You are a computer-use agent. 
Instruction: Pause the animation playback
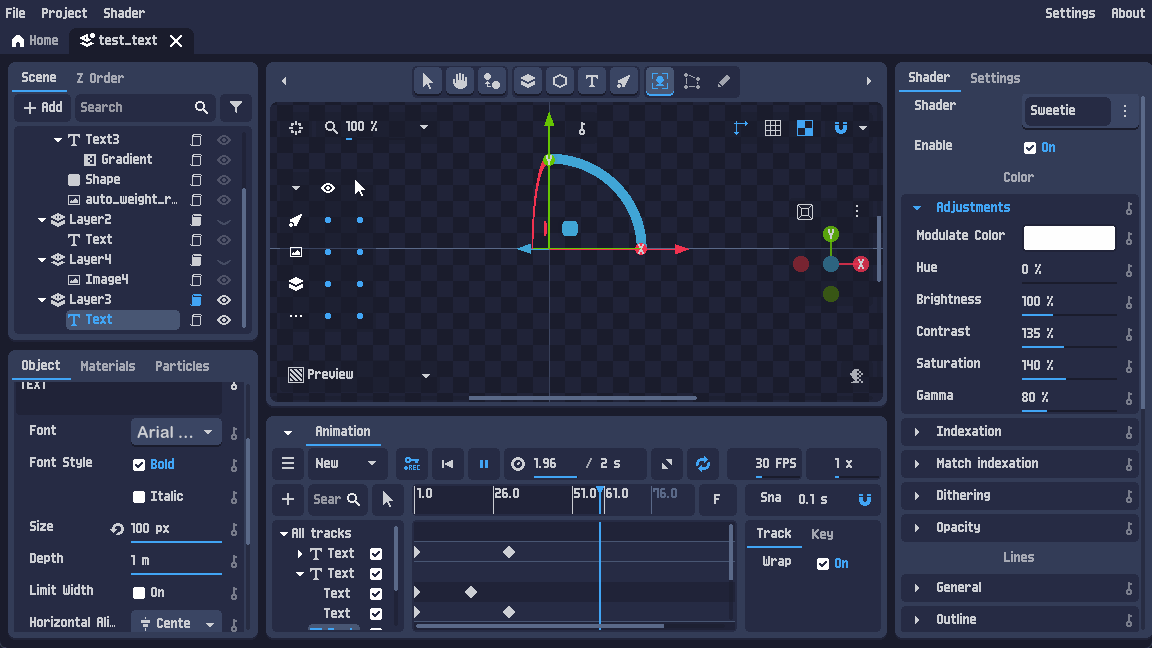pos(483,464)
